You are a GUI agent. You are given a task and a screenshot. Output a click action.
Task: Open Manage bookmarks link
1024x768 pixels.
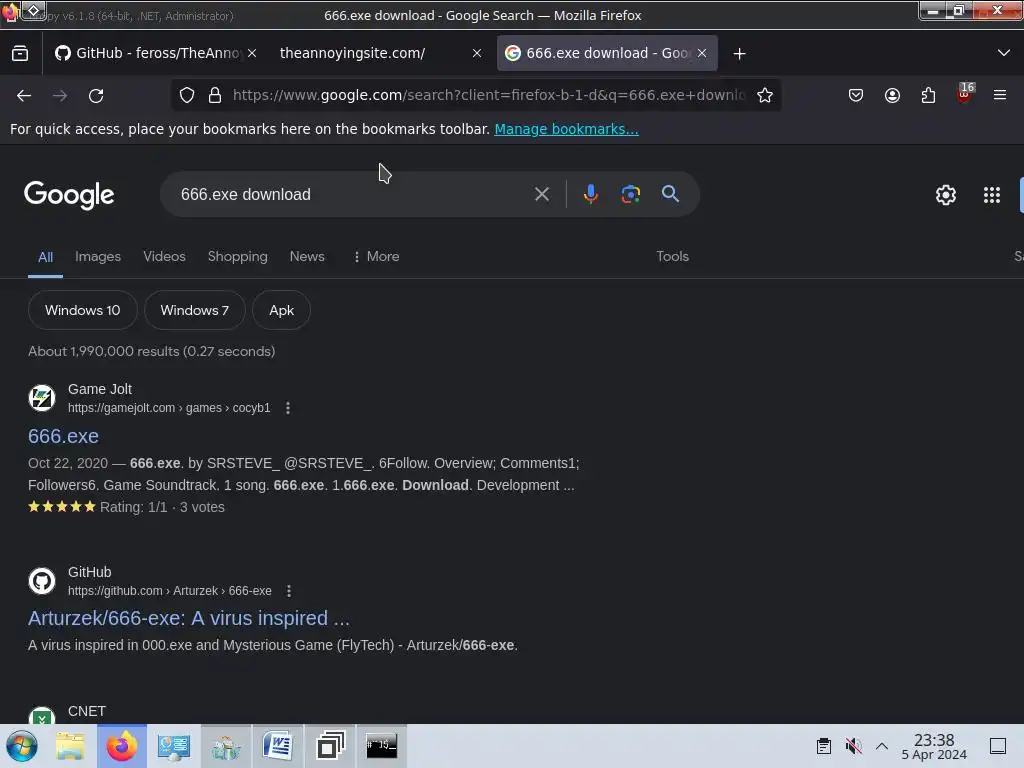[566, 129]
